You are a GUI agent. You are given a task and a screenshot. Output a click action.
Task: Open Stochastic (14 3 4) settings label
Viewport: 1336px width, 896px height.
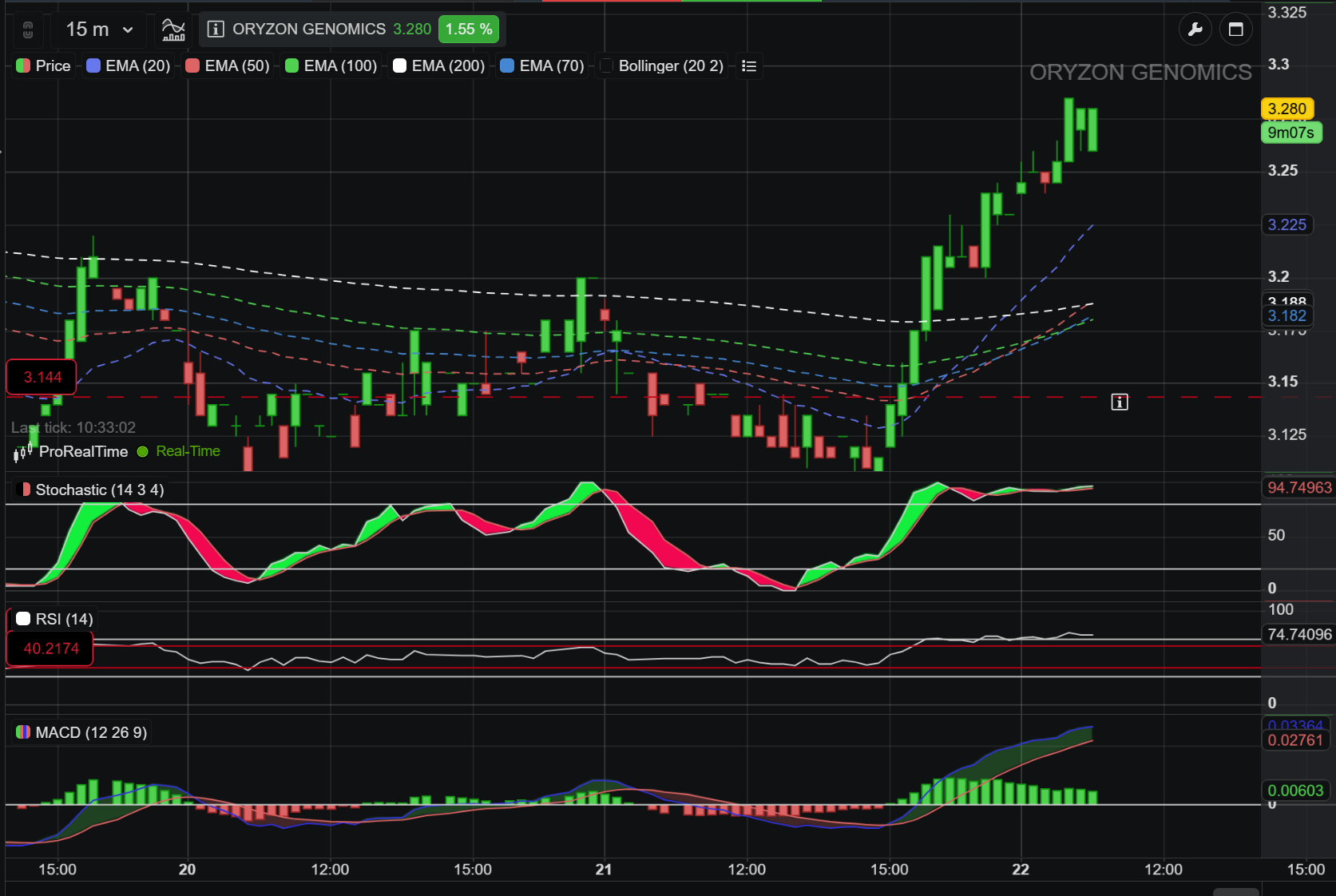point(91,490)
